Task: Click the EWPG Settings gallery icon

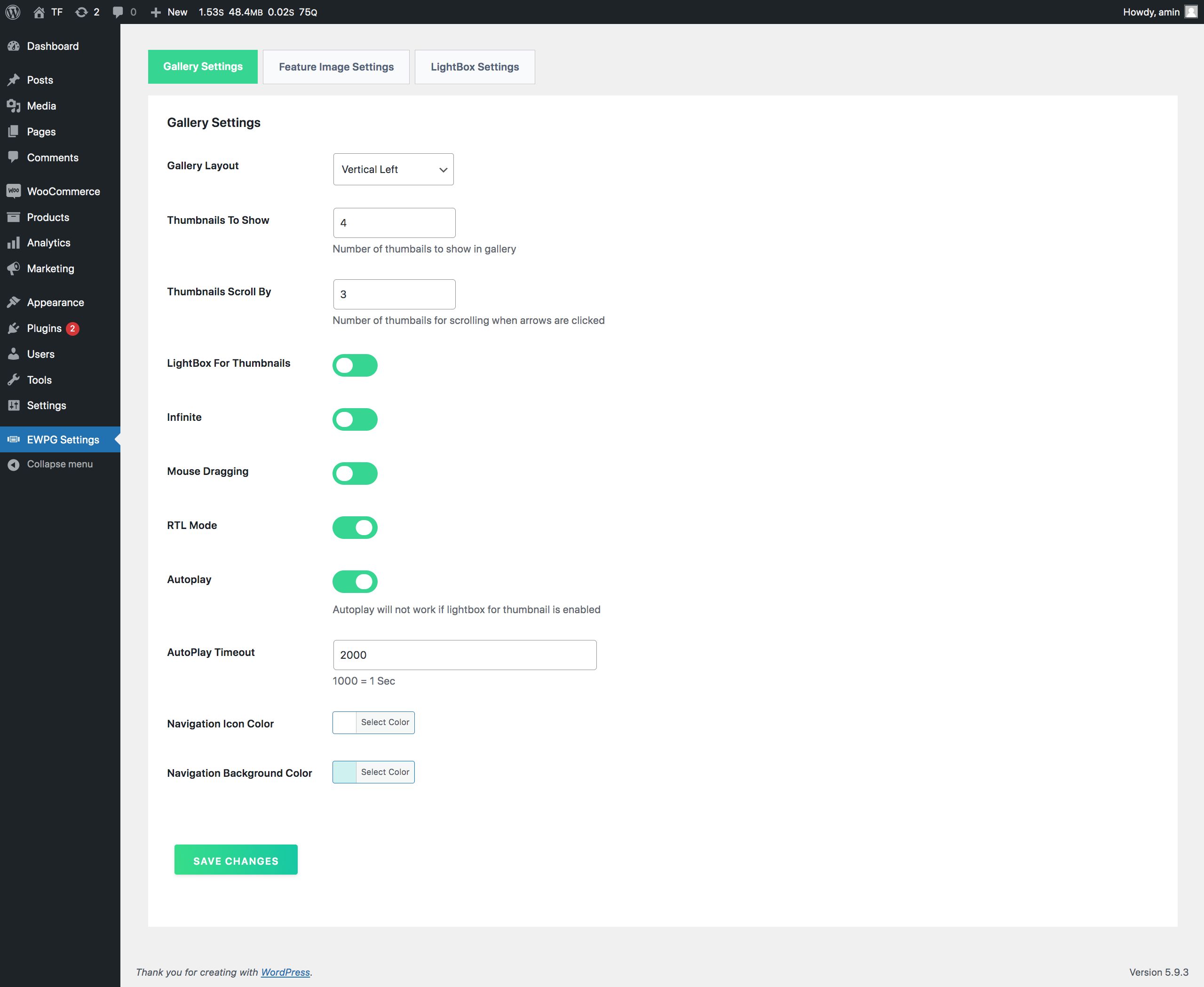Action: (14, 440)
